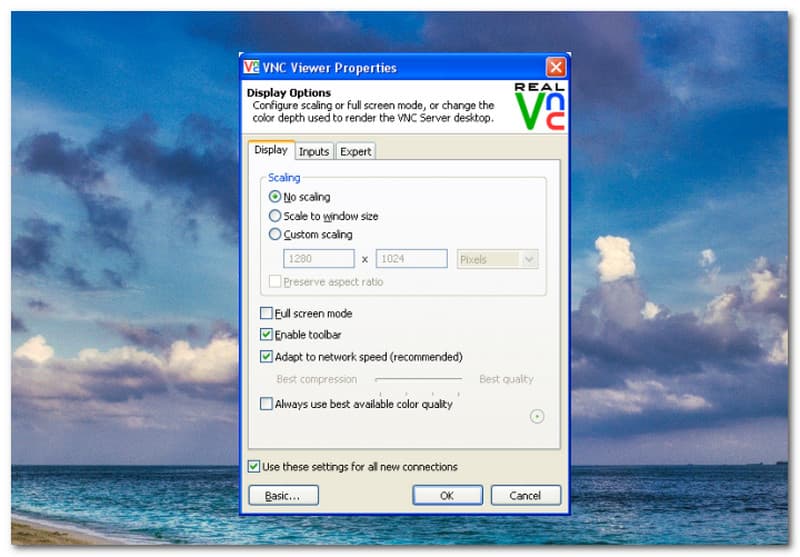Click the 1024 height input field
Image resolution: width=800 pixels, height=557 pixels.
point(411,259)
